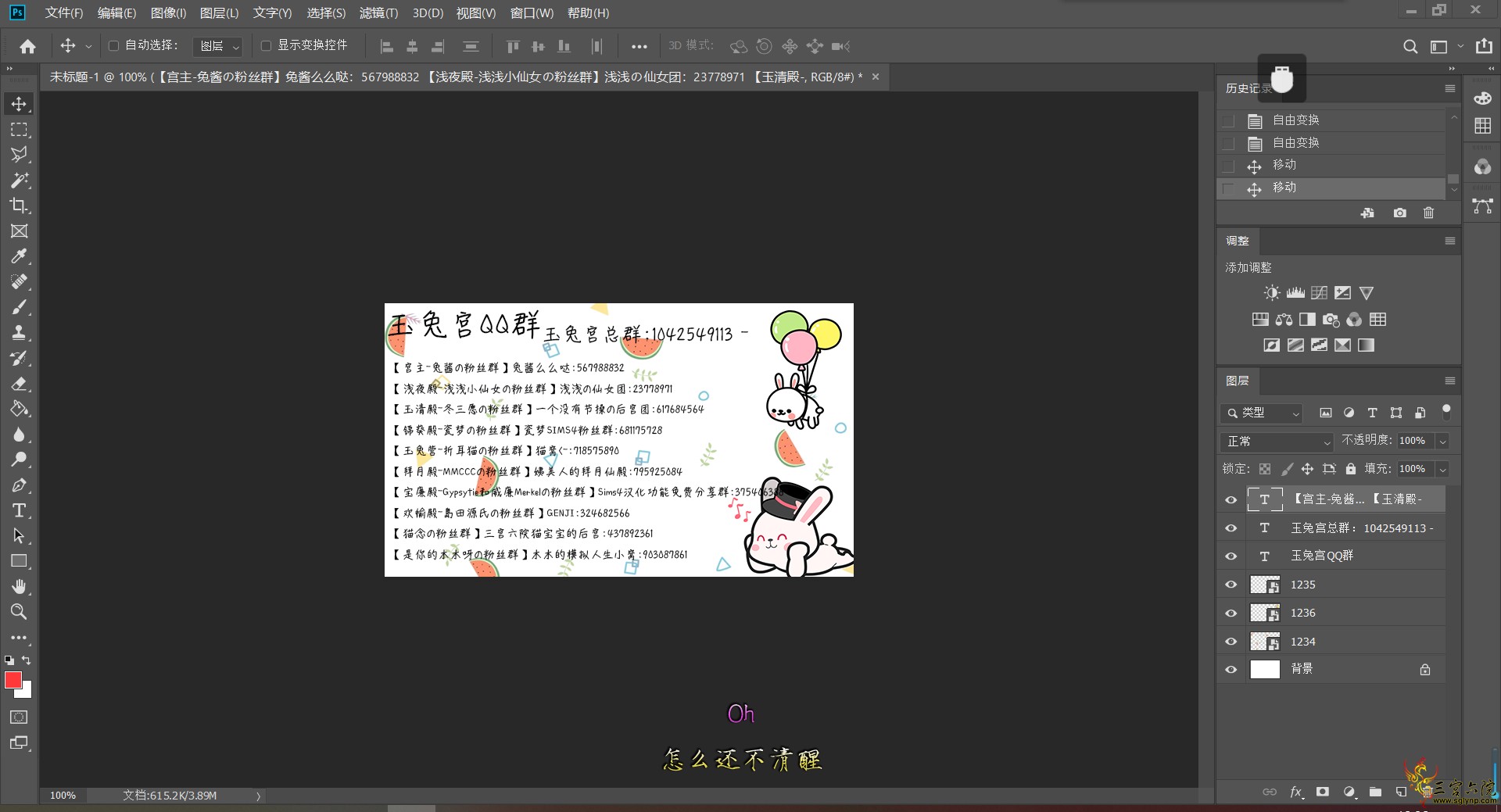Open the 图像(I) menu
1501x812 pixels.
click(x=168, y=13)
